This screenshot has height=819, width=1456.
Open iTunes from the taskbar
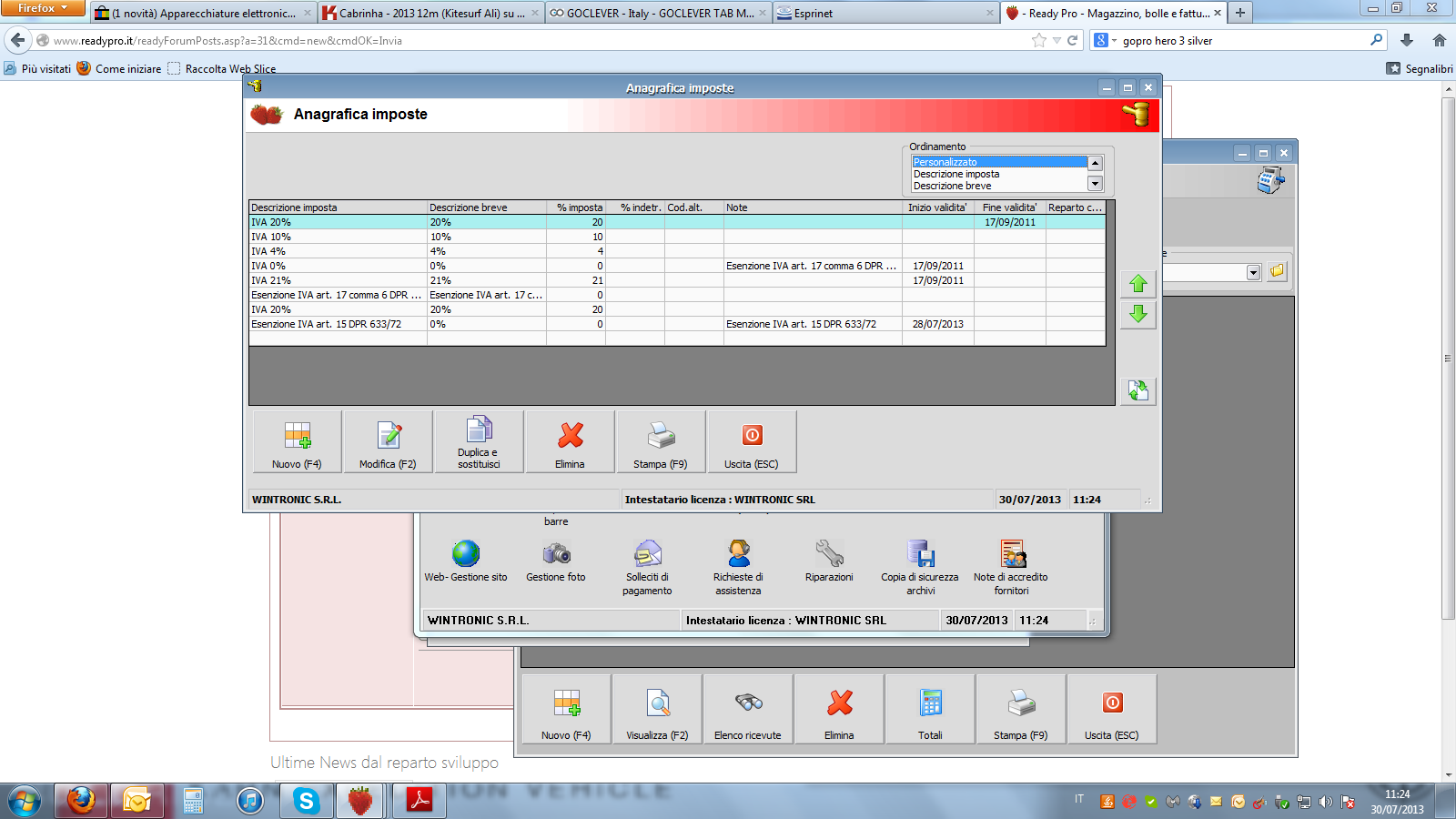tap(249, 801)
